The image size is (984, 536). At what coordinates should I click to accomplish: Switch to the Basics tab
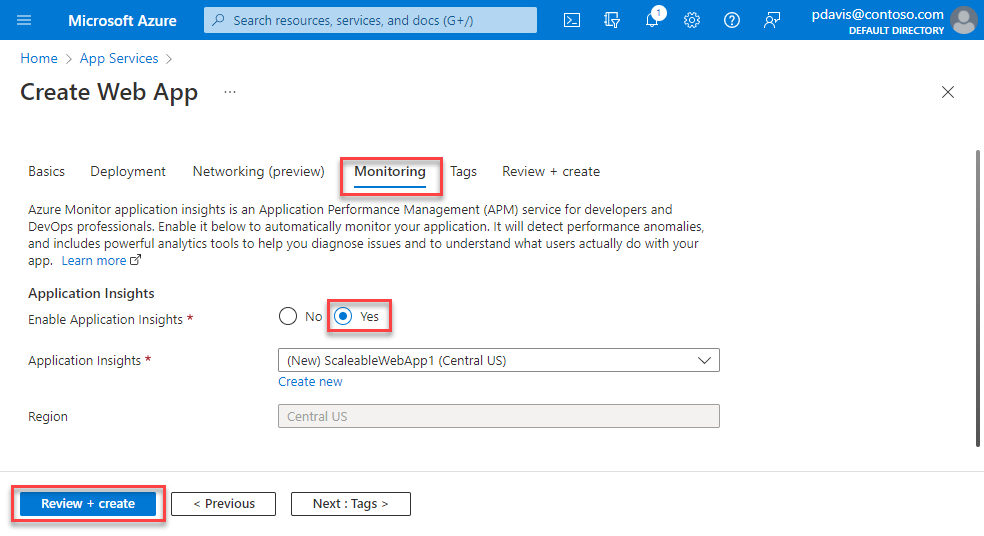point(46,172)
